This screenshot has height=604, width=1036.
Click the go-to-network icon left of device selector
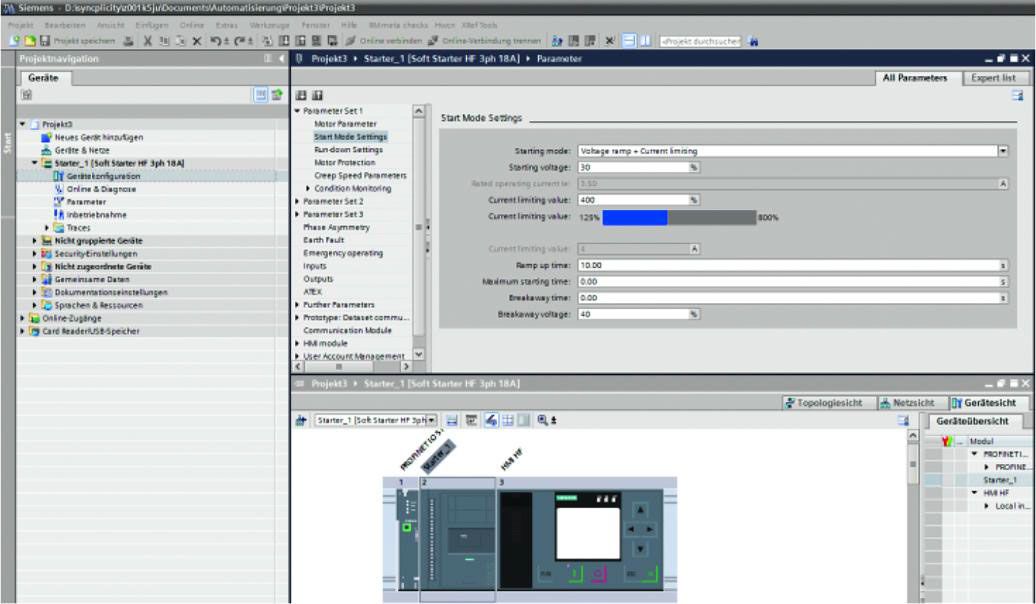click(301, 420)
